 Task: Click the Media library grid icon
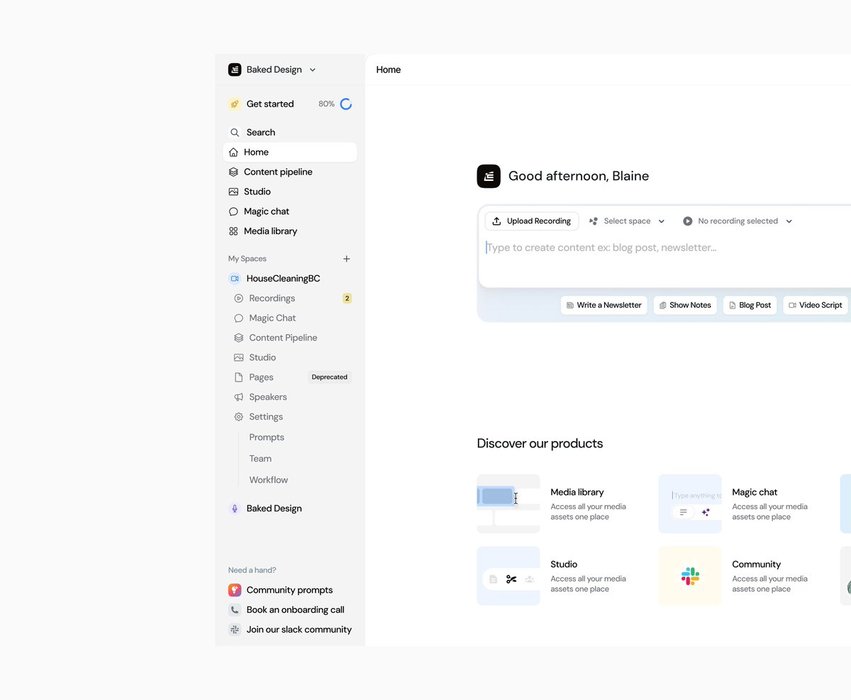pyautogui.click(x=233, y=231)
